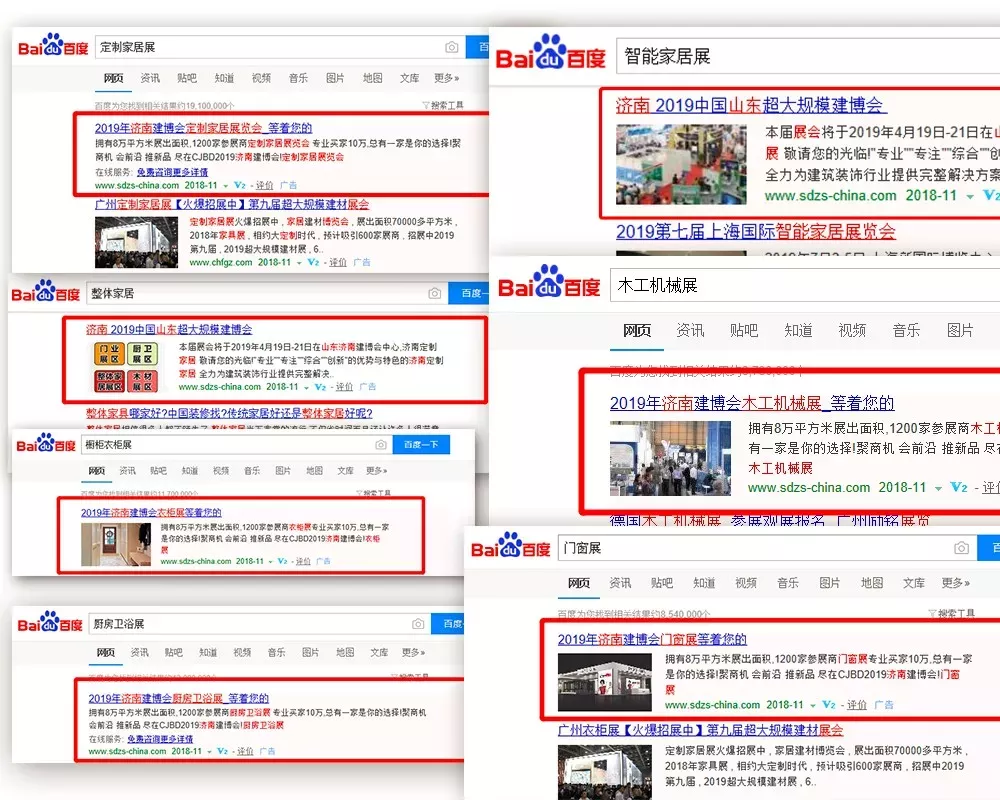Click the V2 badge in the 木工机械展 result
The image size is (1000, 800).
coord(959,487)
